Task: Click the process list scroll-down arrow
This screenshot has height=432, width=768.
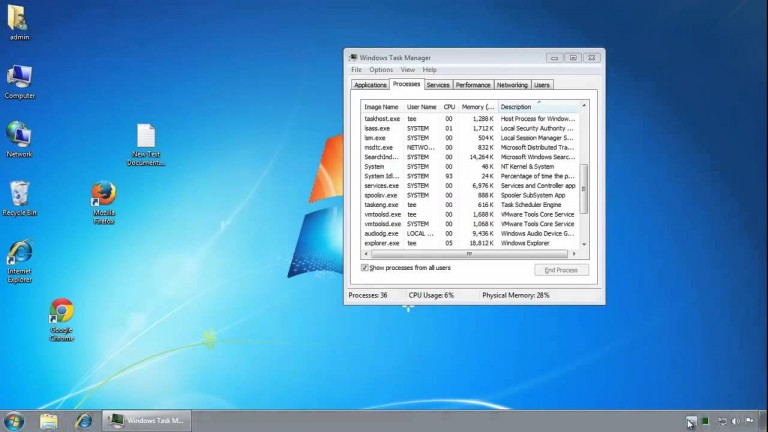Action: (x=584, y=244)
